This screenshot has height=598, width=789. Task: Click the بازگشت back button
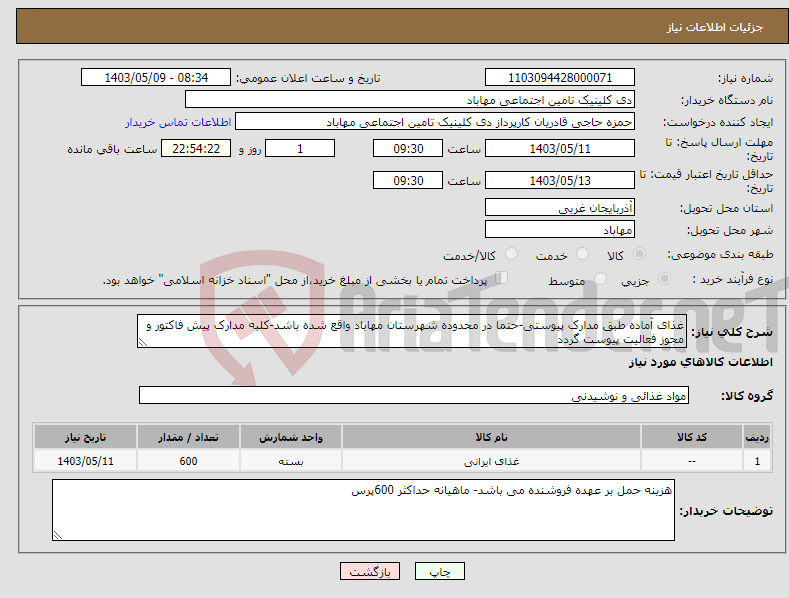tap(370, 571)
